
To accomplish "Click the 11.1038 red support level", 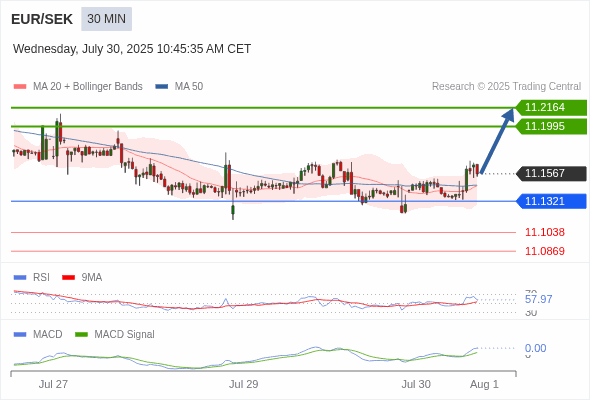I will [545, 233].
